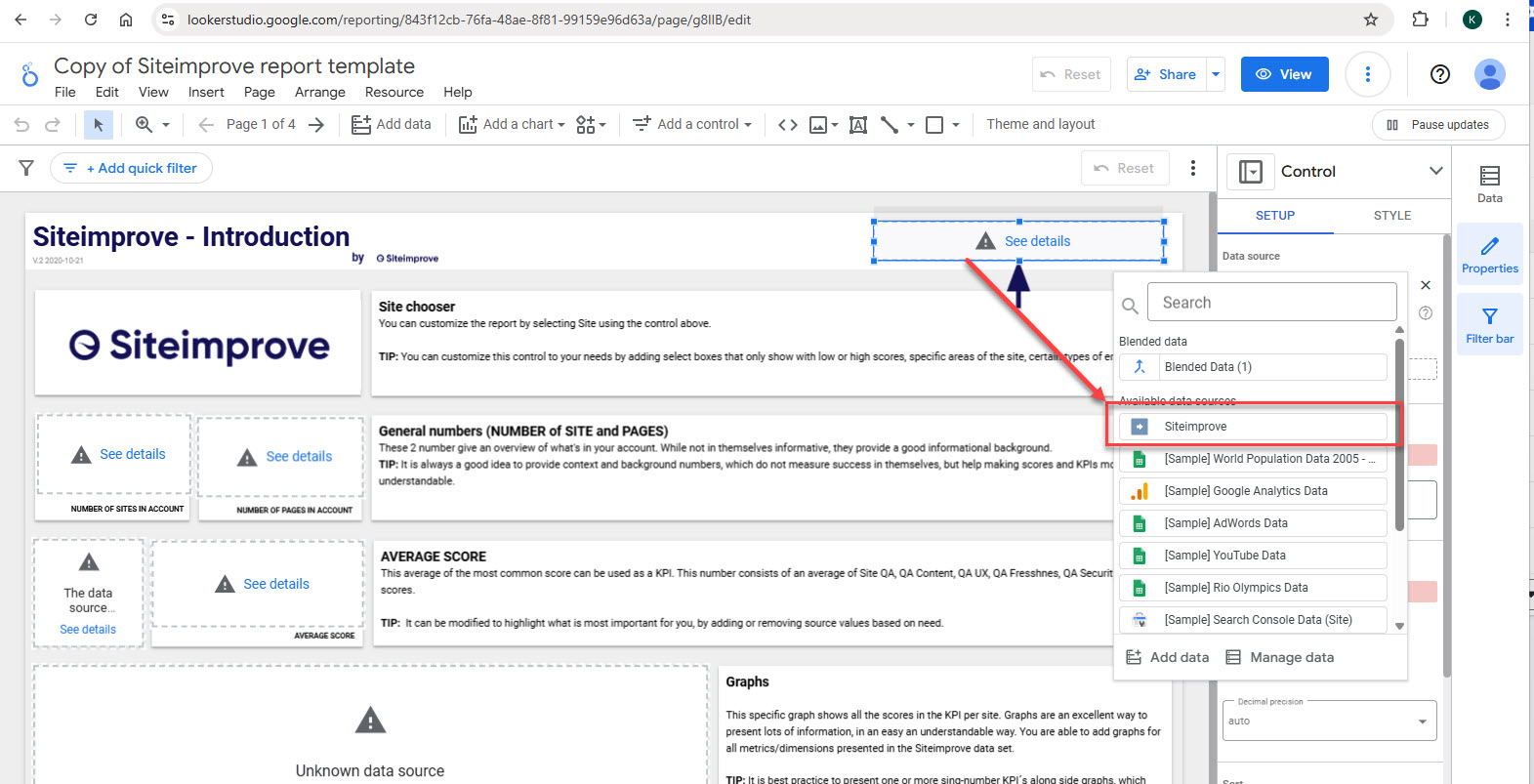Open filter bar more options menu
The width and height of the screenshot is (1534, 784).
pyautogui.click(x=1193, y=168)
